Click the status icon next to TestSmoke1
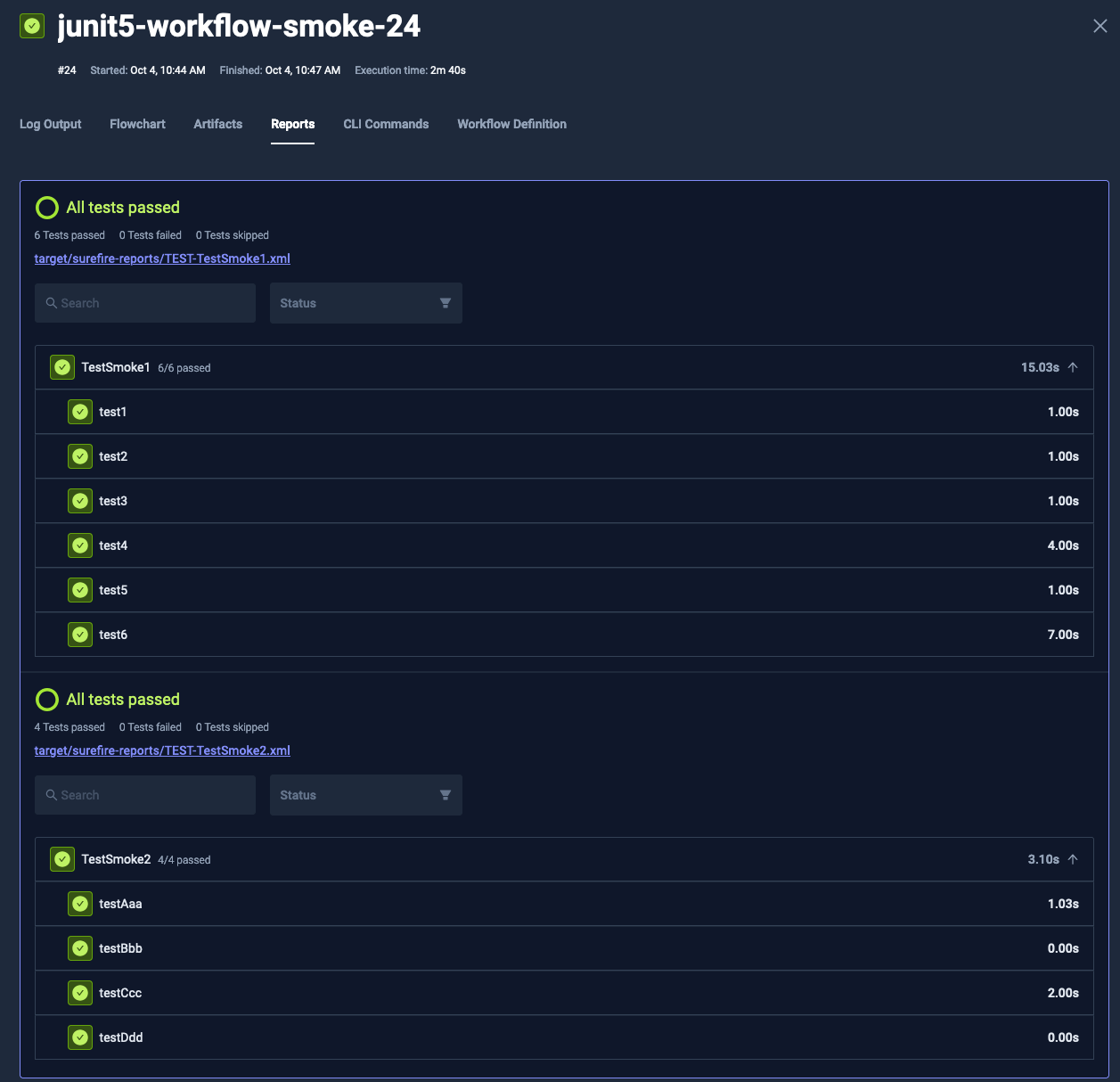 pyautogui.click(x=61, y=367)
